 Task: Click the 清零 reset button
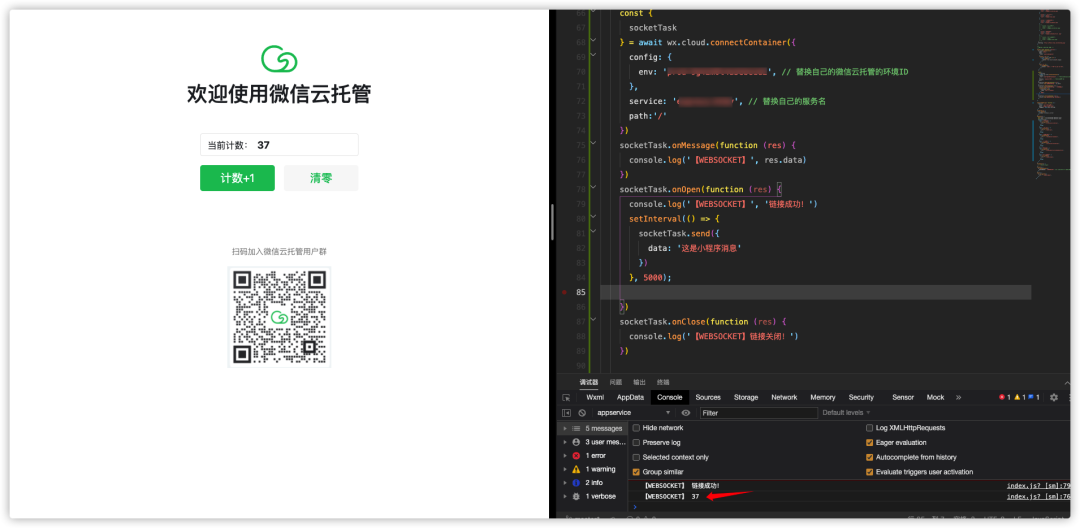pos(321,178)
